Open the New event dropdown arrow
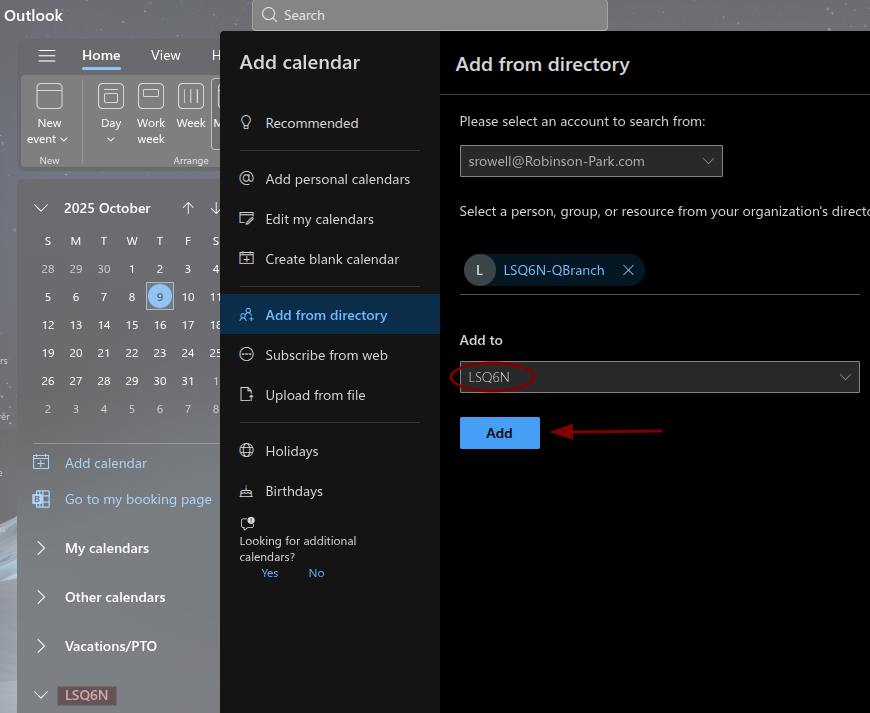The image size is (870, 713). click(x=63, y=139)
